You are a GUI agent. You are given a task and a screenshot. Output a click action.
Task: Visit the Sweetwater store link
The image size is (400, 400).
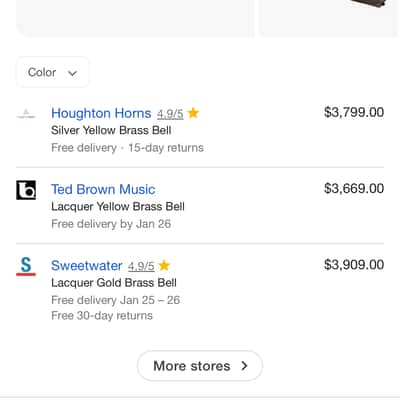click(x=87, y=266)
